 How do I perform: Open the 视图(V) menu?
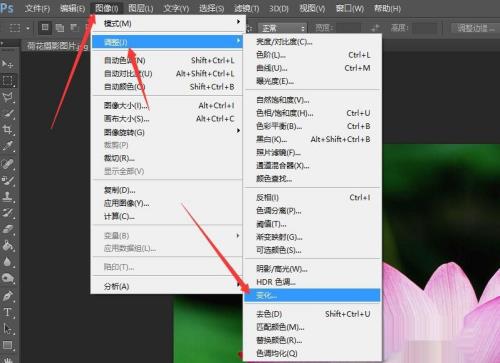(312, 8)
